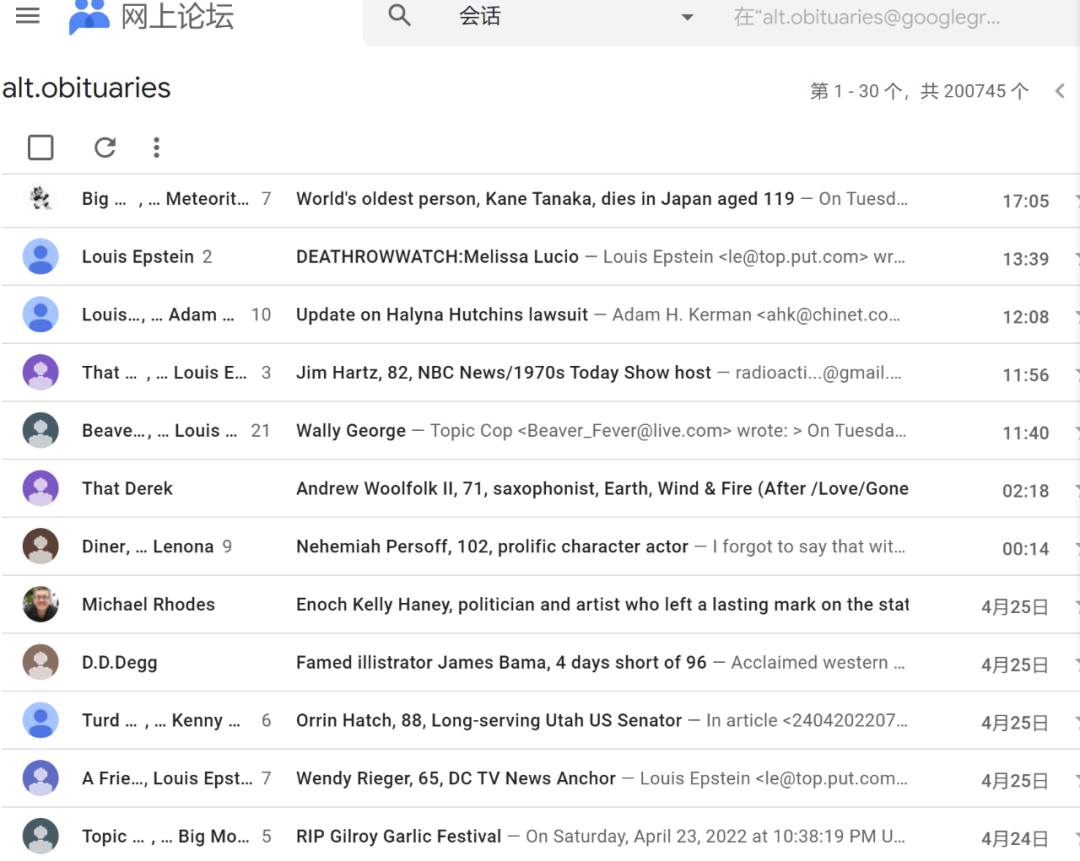Click senders 'Diner, ... Lenona'
Image resolution: width=1080 pixels, height=861 pixels.
click(x=147, y=546)
